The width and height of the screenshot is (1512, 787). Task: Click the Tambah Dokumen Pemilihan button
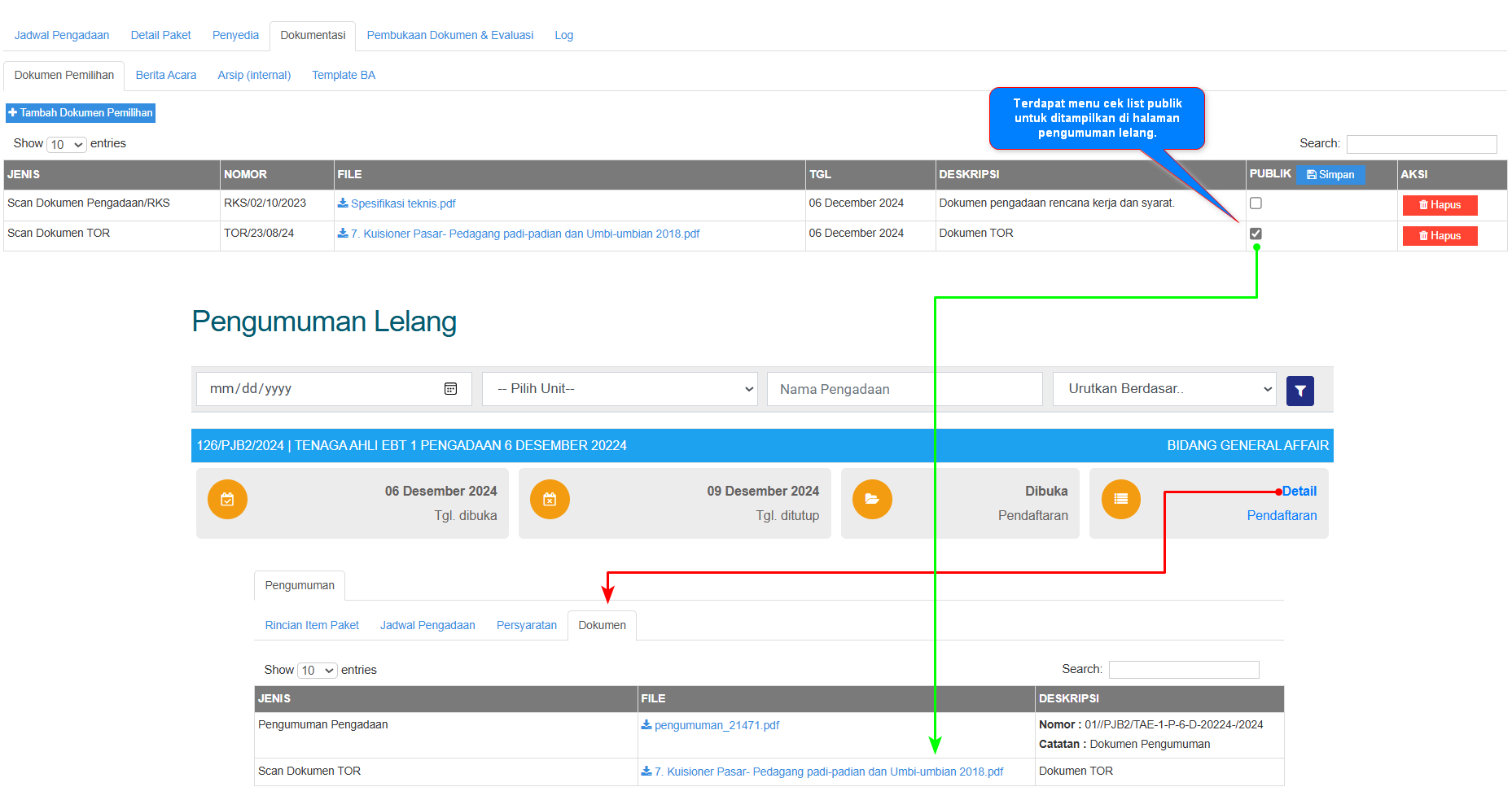pyautogui.click(x=81, y=113)
